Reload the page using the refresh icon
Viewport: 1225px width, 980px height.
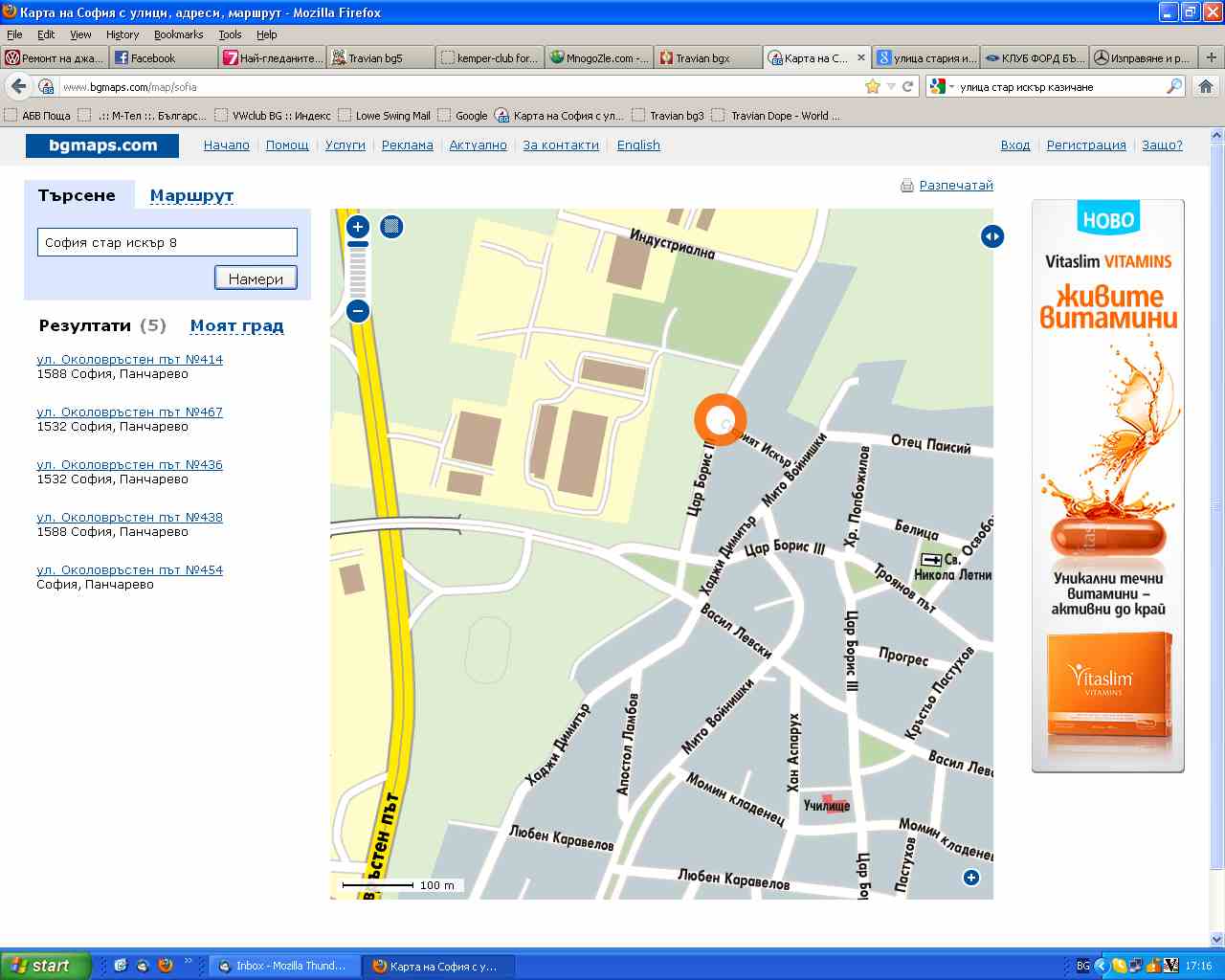click(908, 86)
